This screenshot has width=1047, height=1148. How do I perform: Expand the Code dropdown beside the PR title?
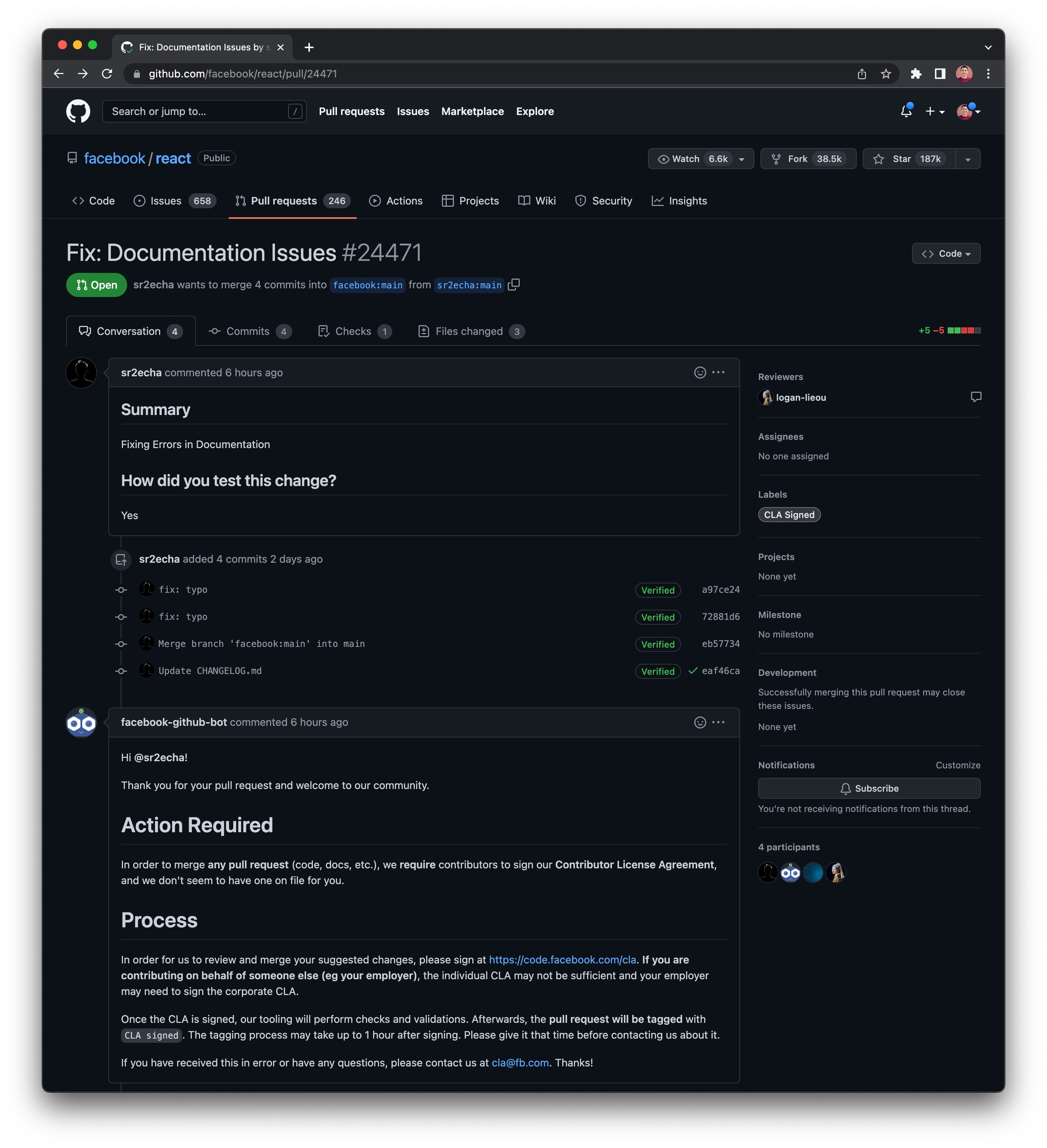click(946, 253)
